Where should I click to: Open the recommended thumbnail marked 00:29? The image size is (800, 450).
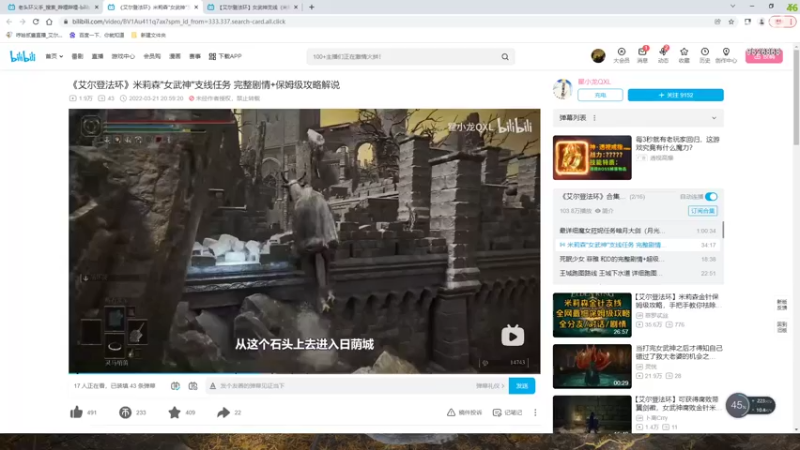click(592, 366)
